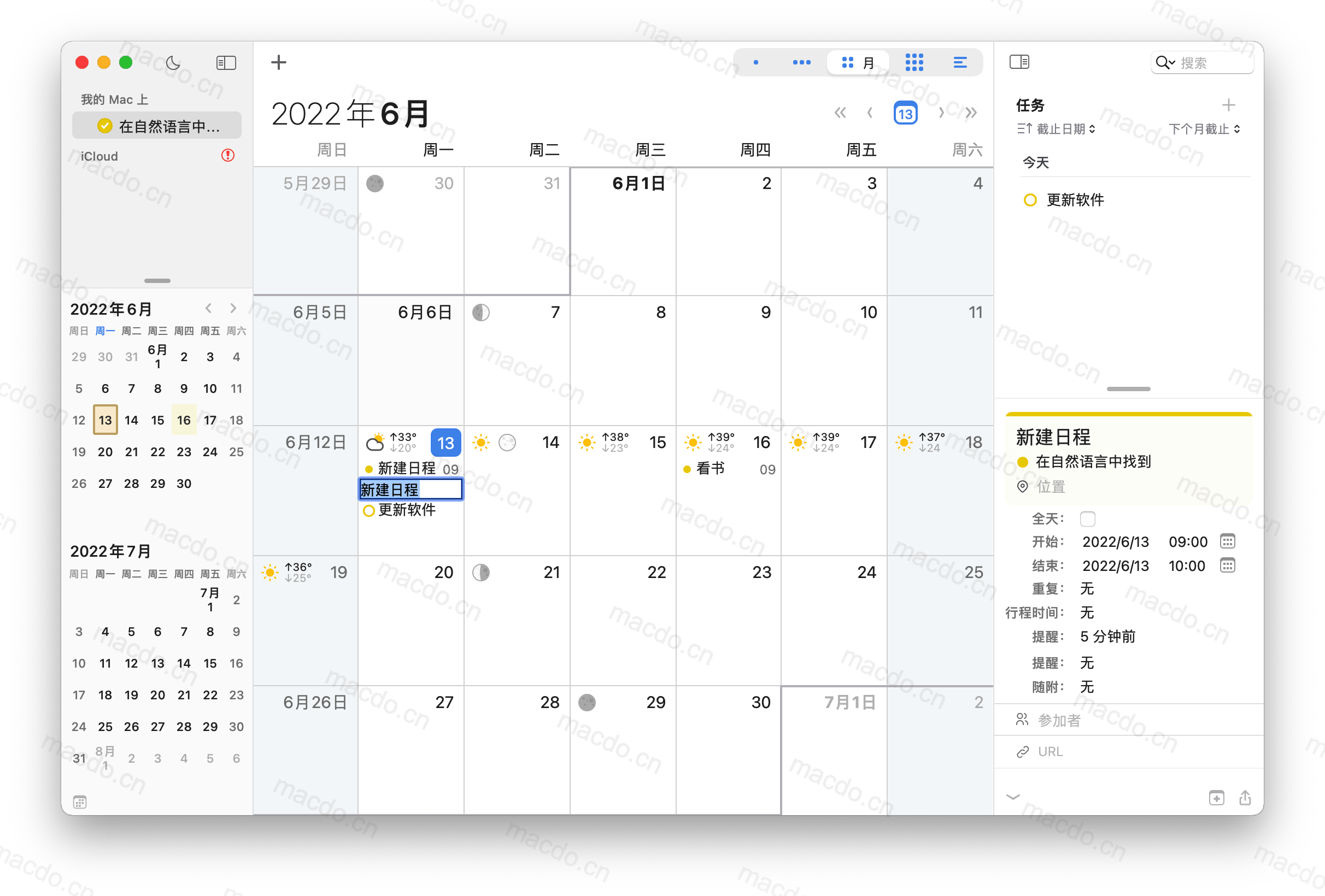
Task: Go to next month single chevron
Action: (x=941, y=113)
